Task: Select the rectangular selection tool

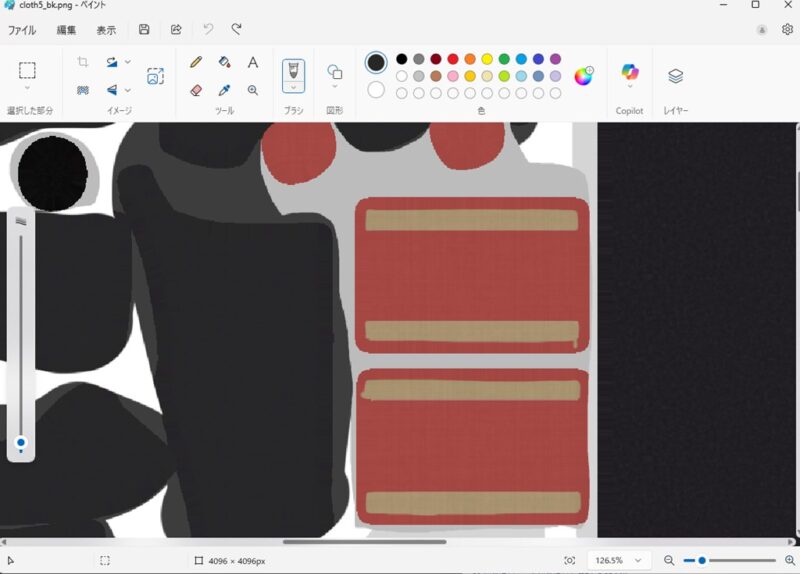Action: coord(27,70)
